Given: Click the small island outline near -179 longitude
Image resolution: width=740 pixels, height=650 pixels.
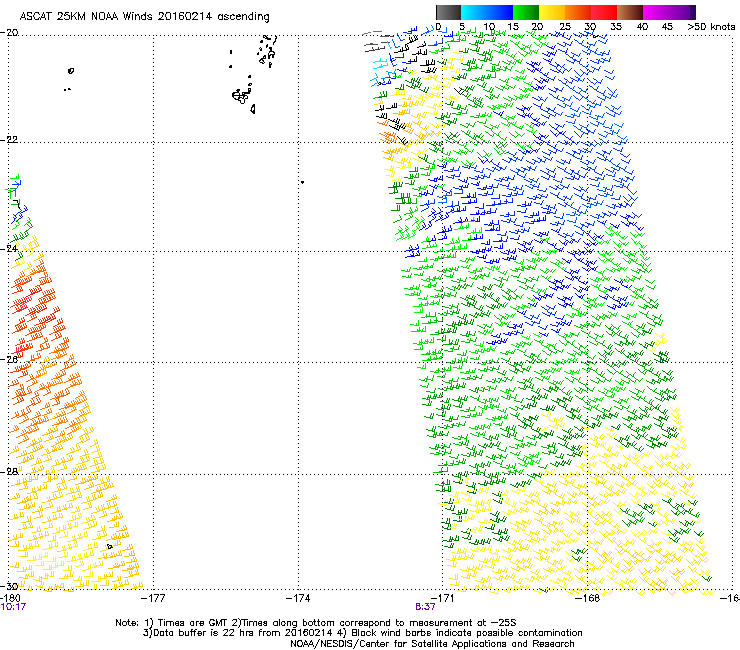Looking at the screenshot, I should pyautogui.click(x=71, y=71).
